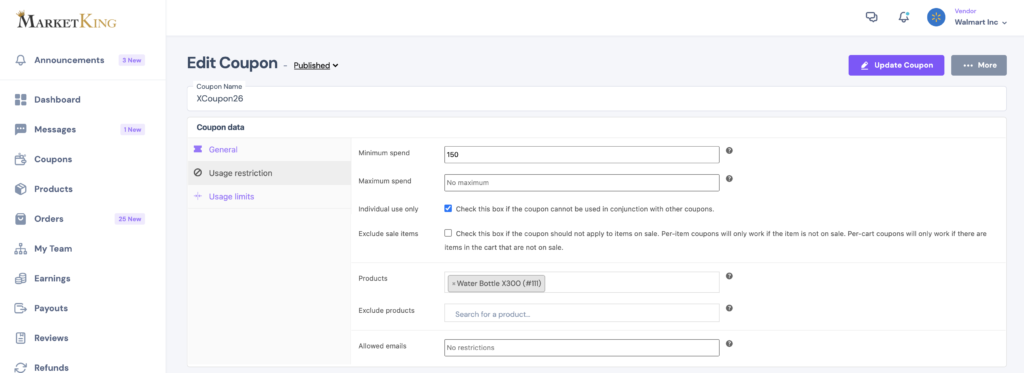1024x373 pixels.
Task: Click the Maximum spend field
Action: click(582, 183)
